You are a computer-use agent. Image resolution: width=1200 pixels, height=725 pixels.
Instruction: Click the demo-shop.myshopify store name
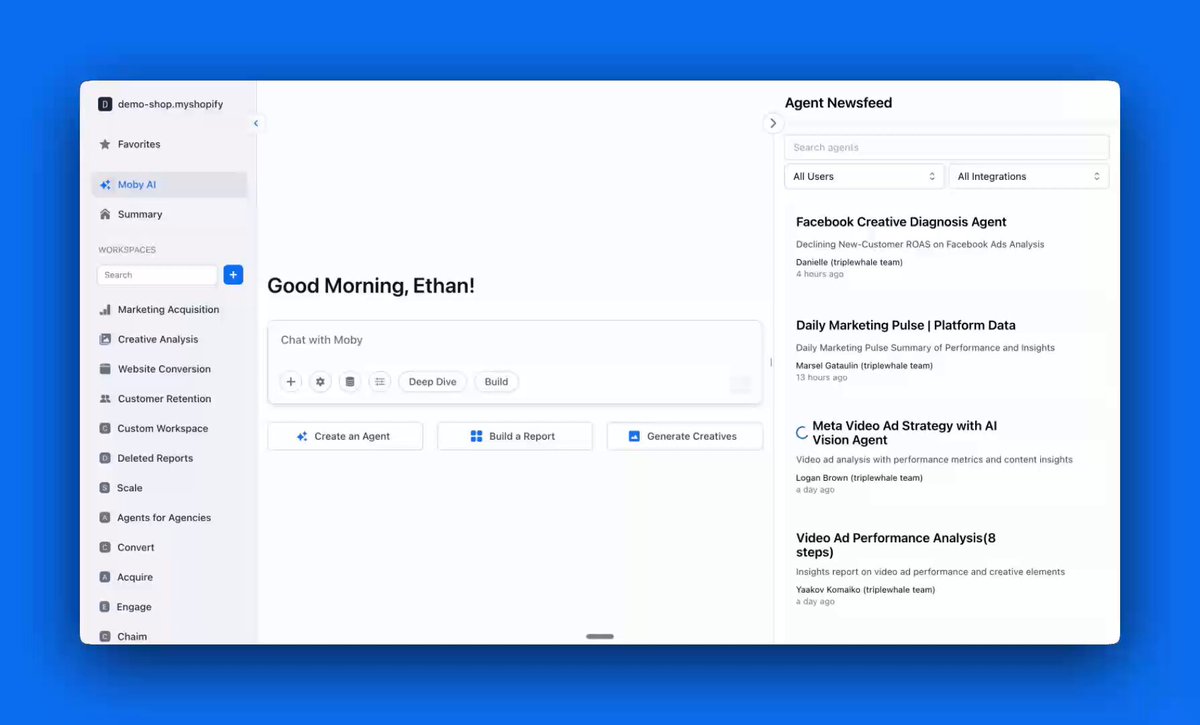click(170, 104)
